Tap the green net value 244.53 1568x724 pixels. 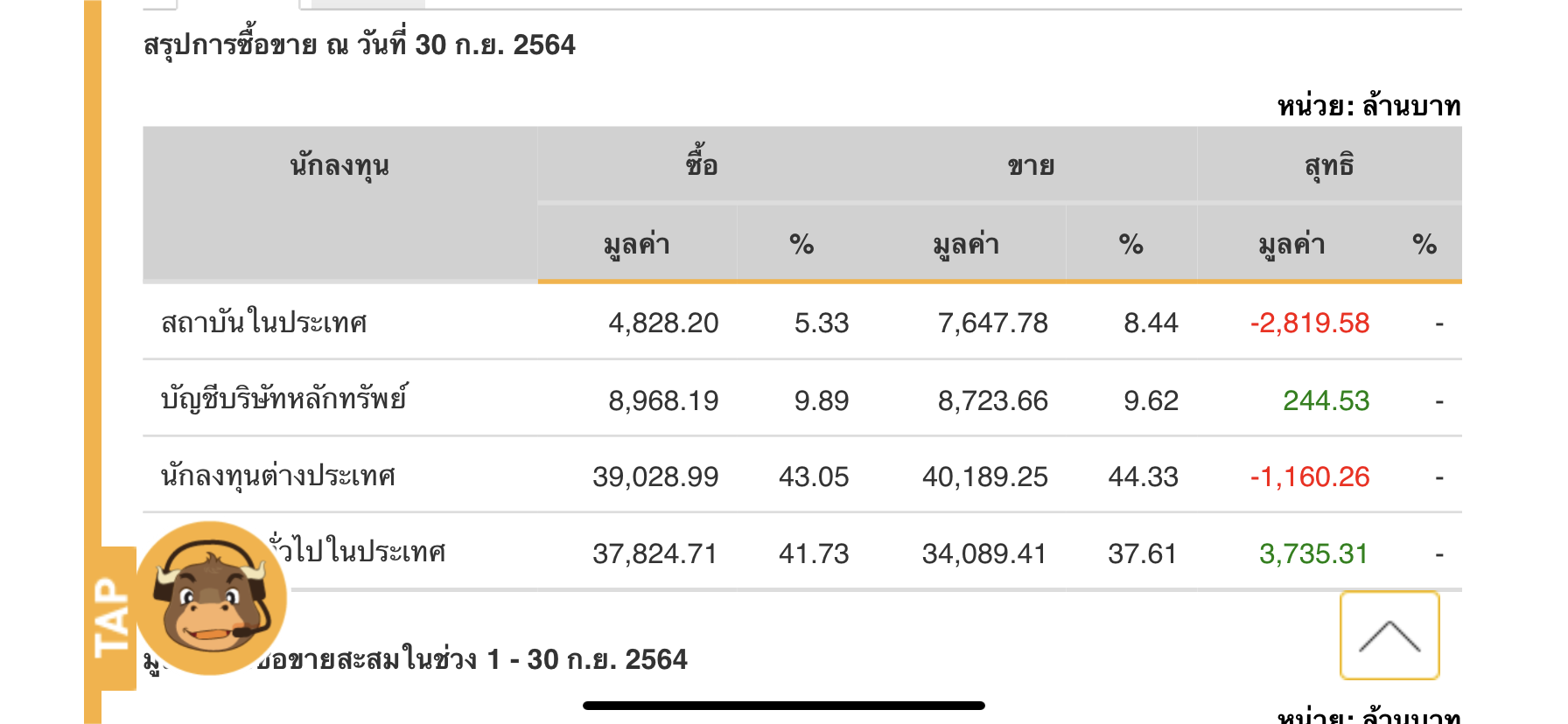(x=1326, y=400)
